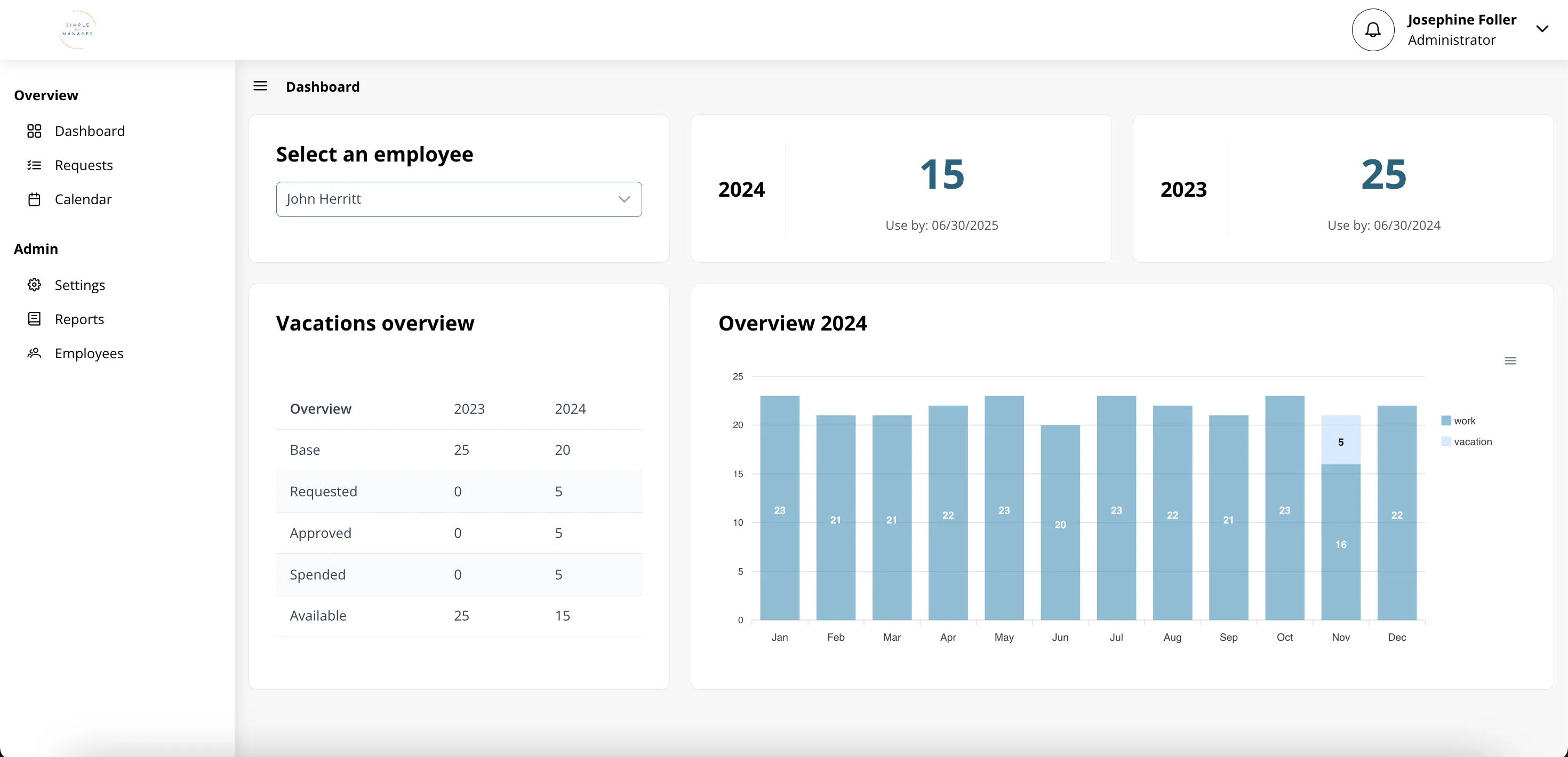
Task: Click the Simple Manager logo
Action: click(77, 29)
